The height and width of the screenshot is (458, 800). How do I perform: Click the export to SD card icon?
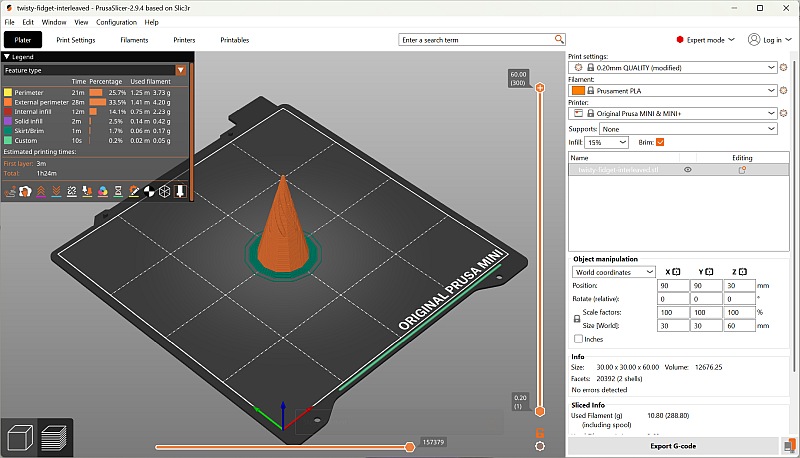click(x=789, y=446)
